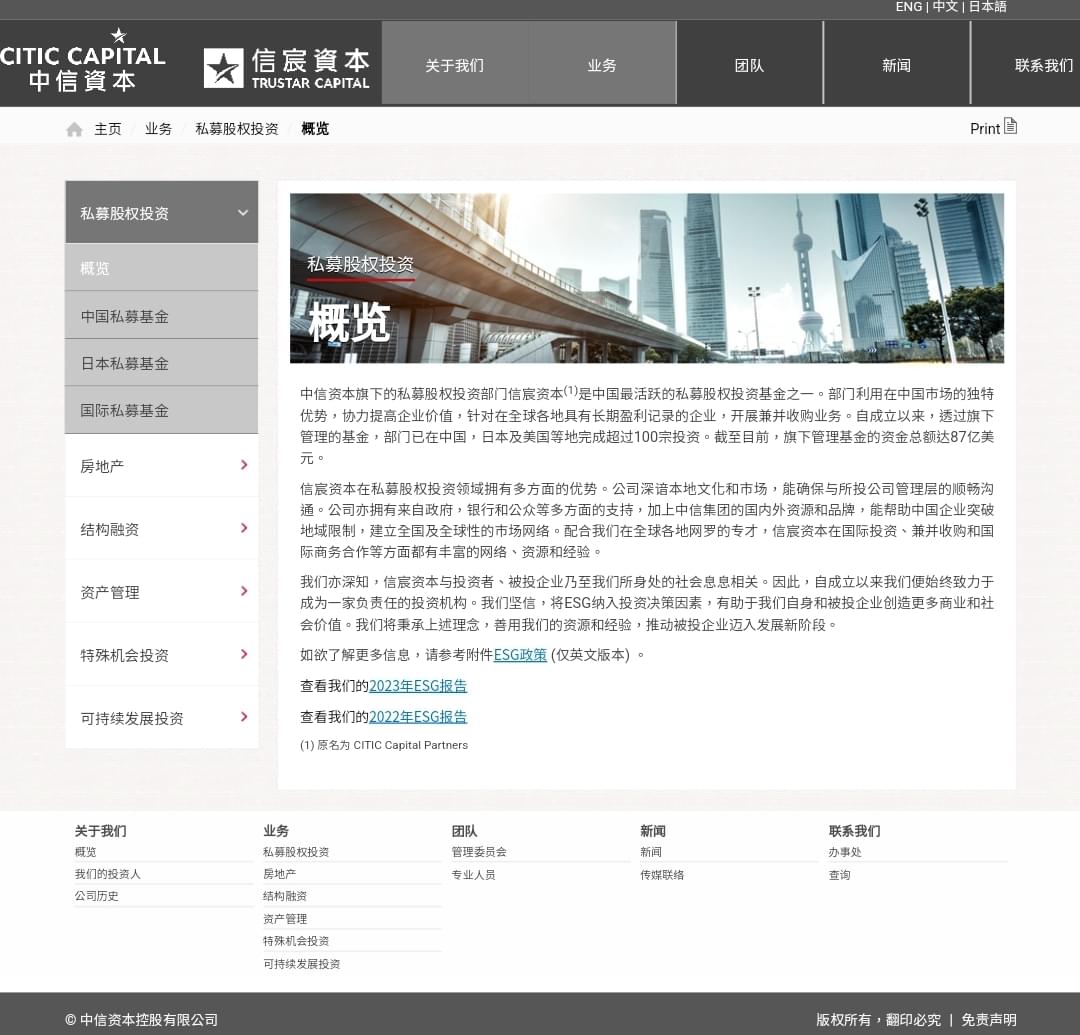Expand the 结构融资 sidebar arrow

(244, 528)
